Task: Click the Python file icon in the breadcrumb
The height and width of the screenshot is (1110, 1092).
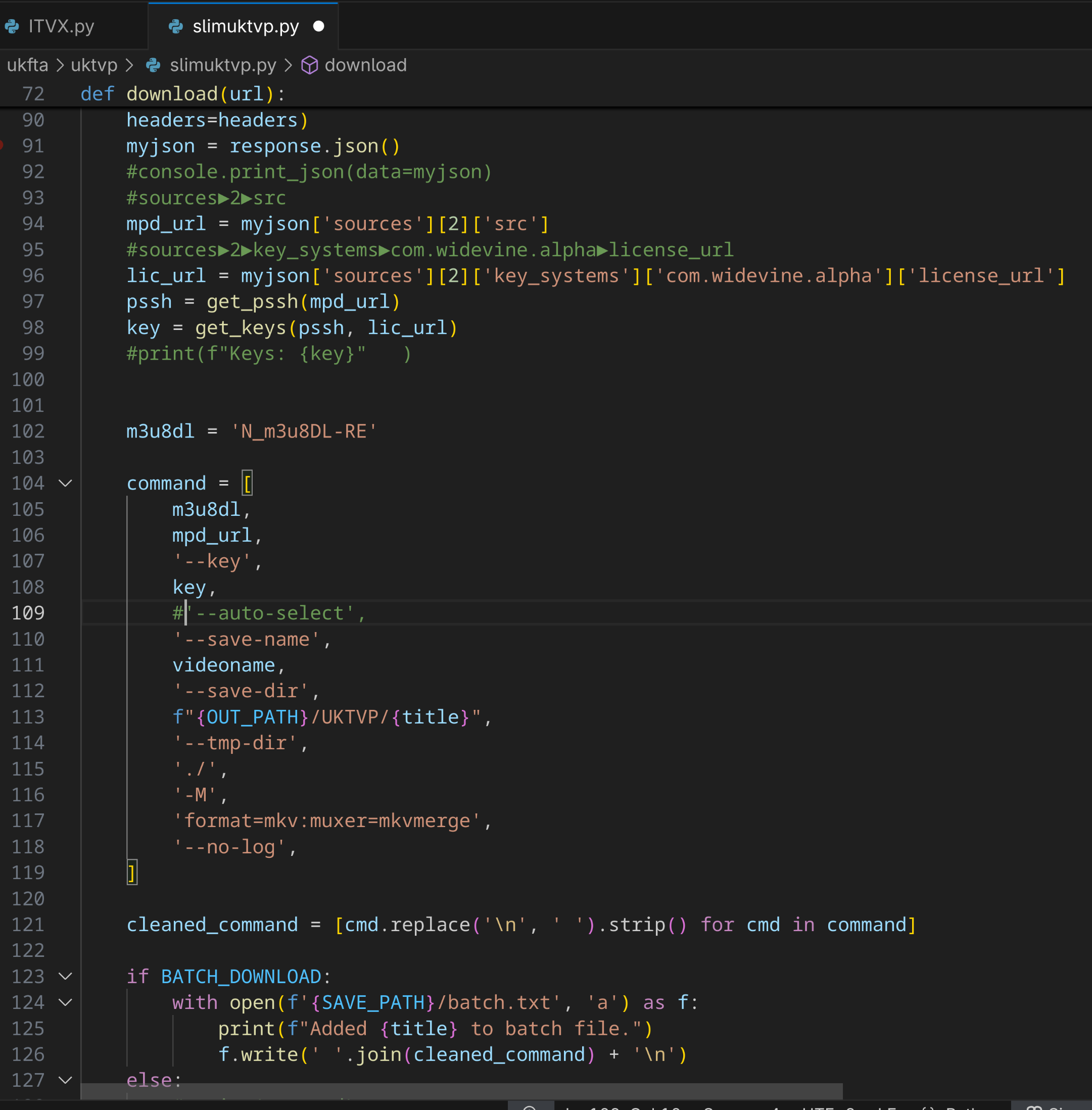Action: point(153,65)
